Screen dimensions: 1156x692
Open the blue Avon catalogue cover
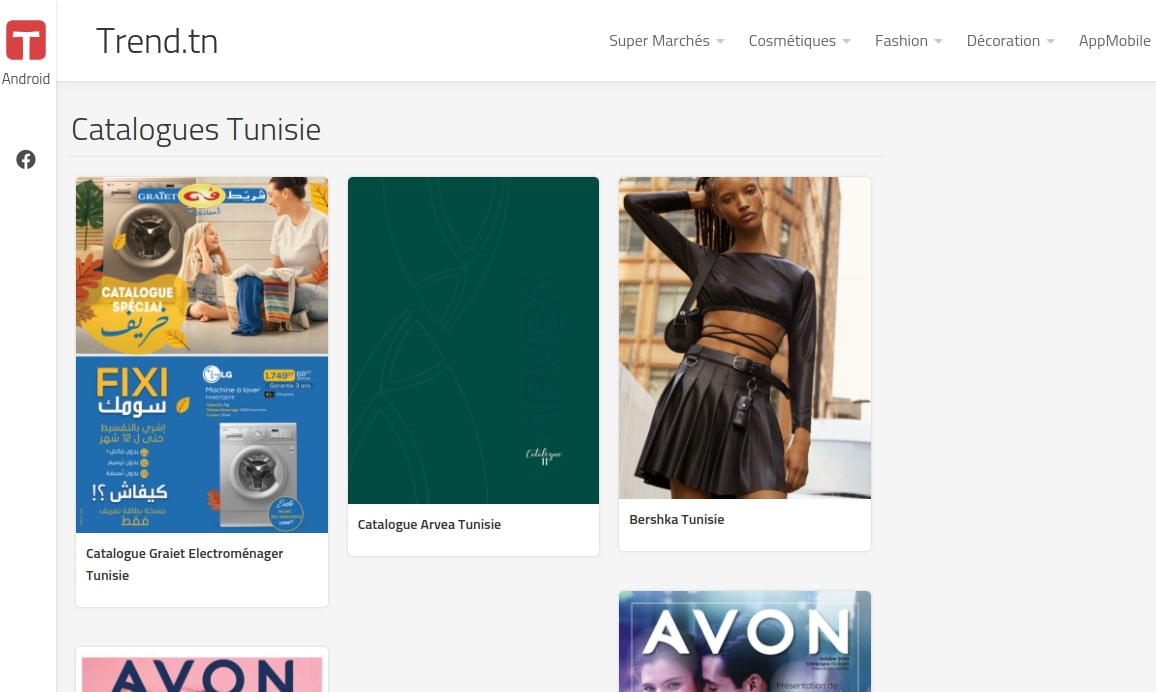pos(745,641)
